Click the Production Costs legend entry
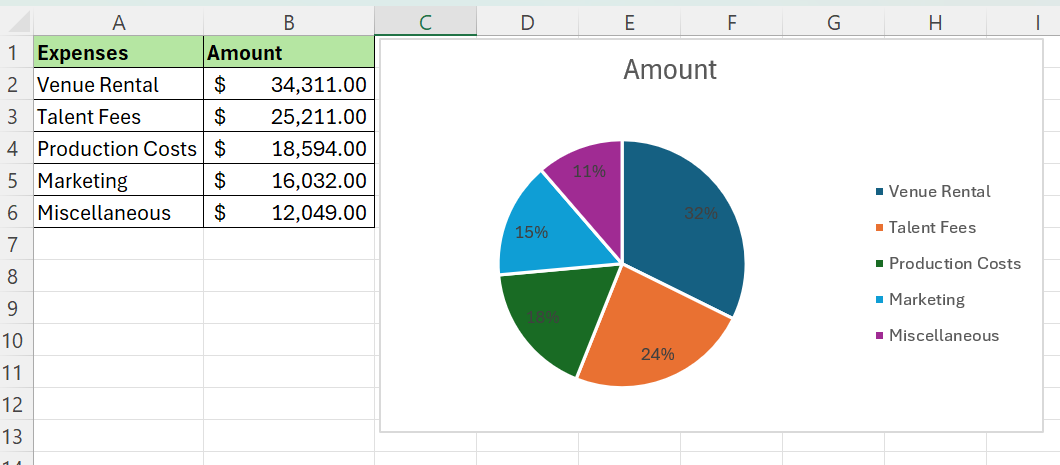This screenshot has height=465, width=1060. 954,263
